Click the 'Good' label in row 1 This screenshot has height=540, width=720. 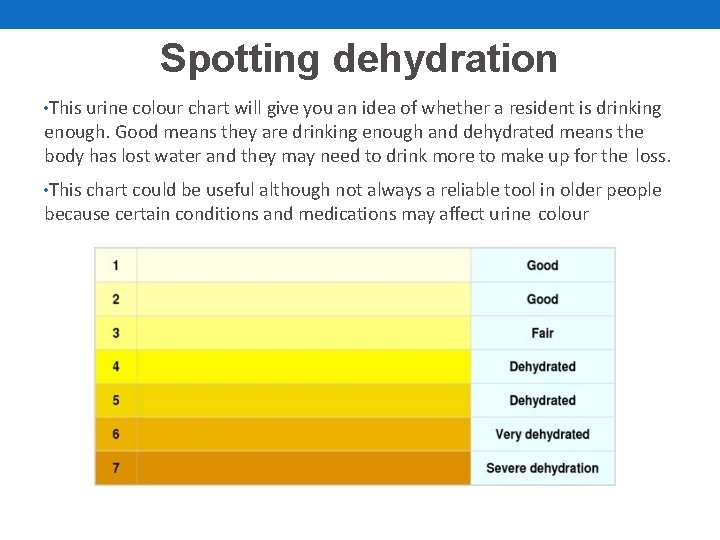tap(542, 265)
